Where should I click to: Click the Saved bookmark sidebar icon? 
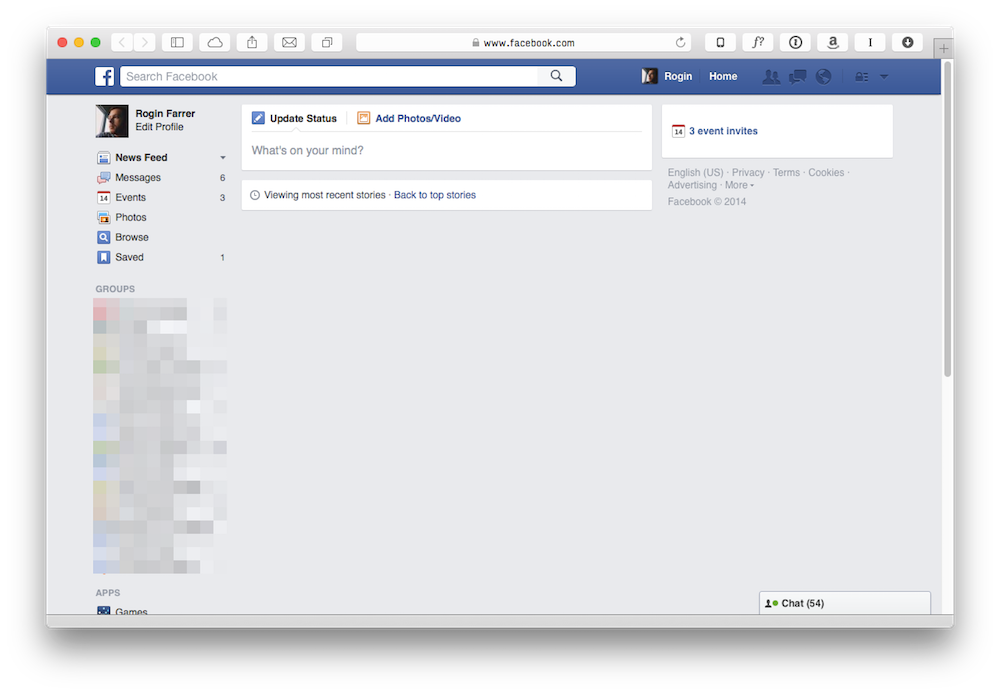103,257
